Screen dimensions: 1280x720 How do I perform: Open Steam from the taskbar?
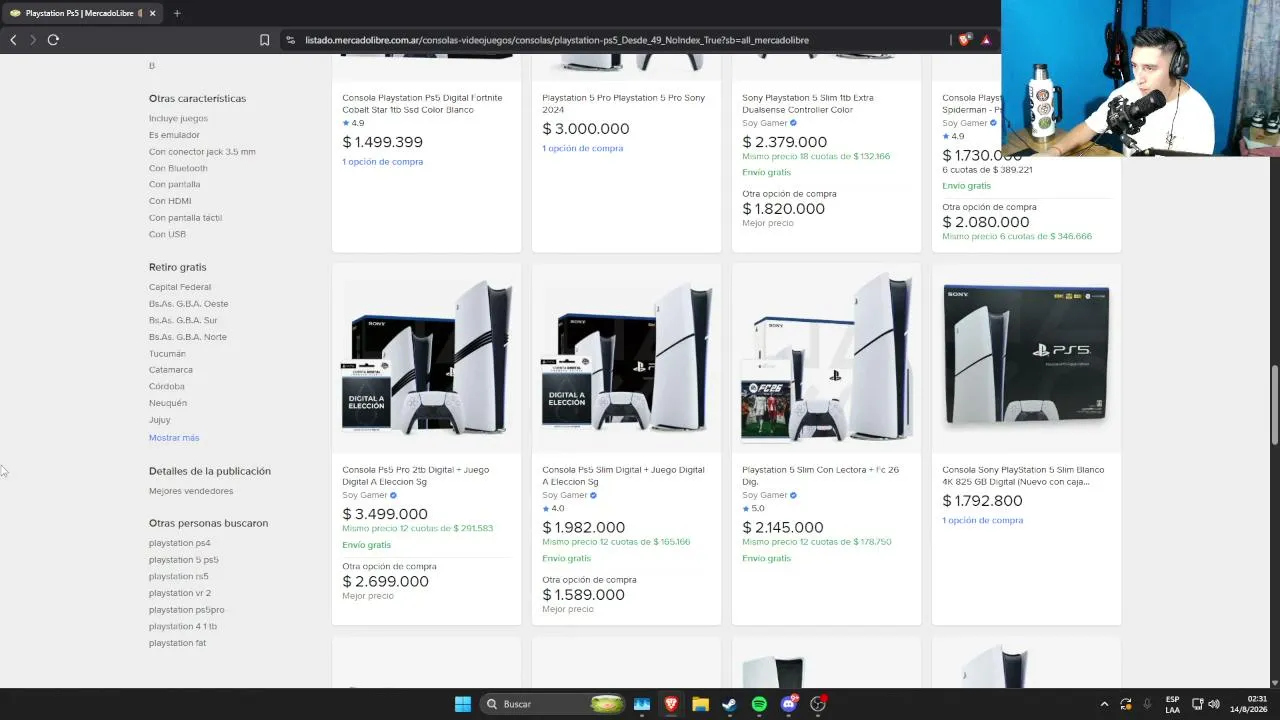tap(730, 704)
